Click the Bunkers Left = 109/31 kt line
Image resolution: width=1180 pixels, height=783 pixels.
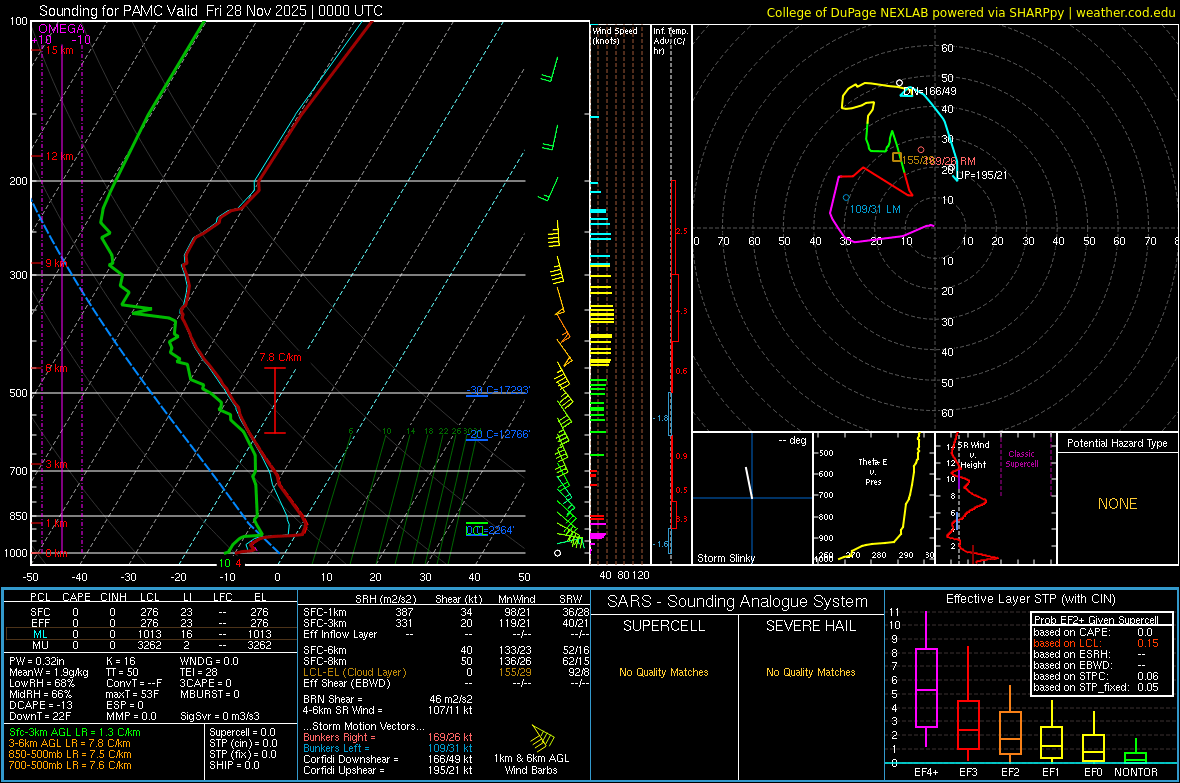click(x=388, y=748)
